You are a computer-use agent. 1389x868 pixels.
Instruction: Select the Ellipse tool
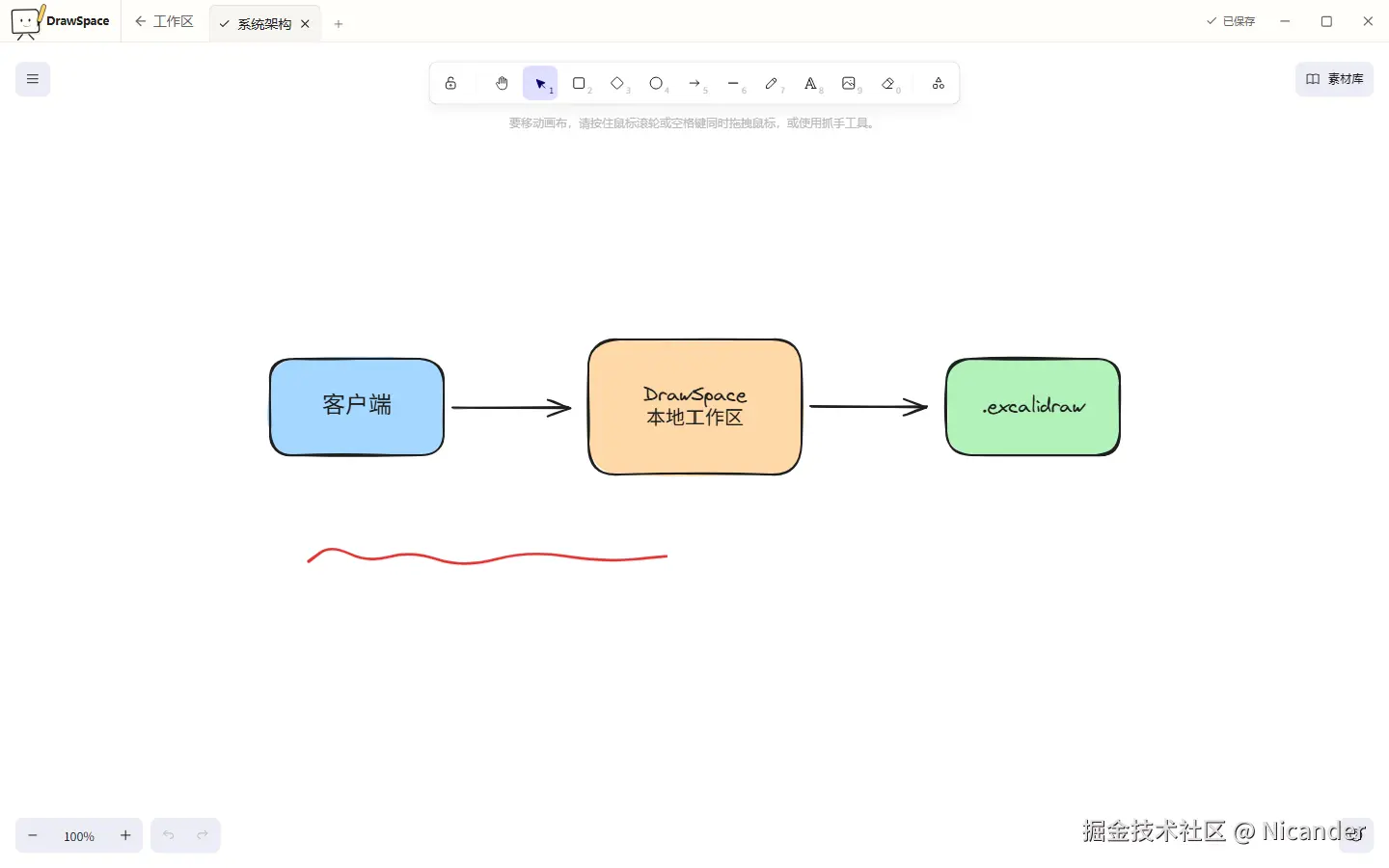tap(656, 83)
